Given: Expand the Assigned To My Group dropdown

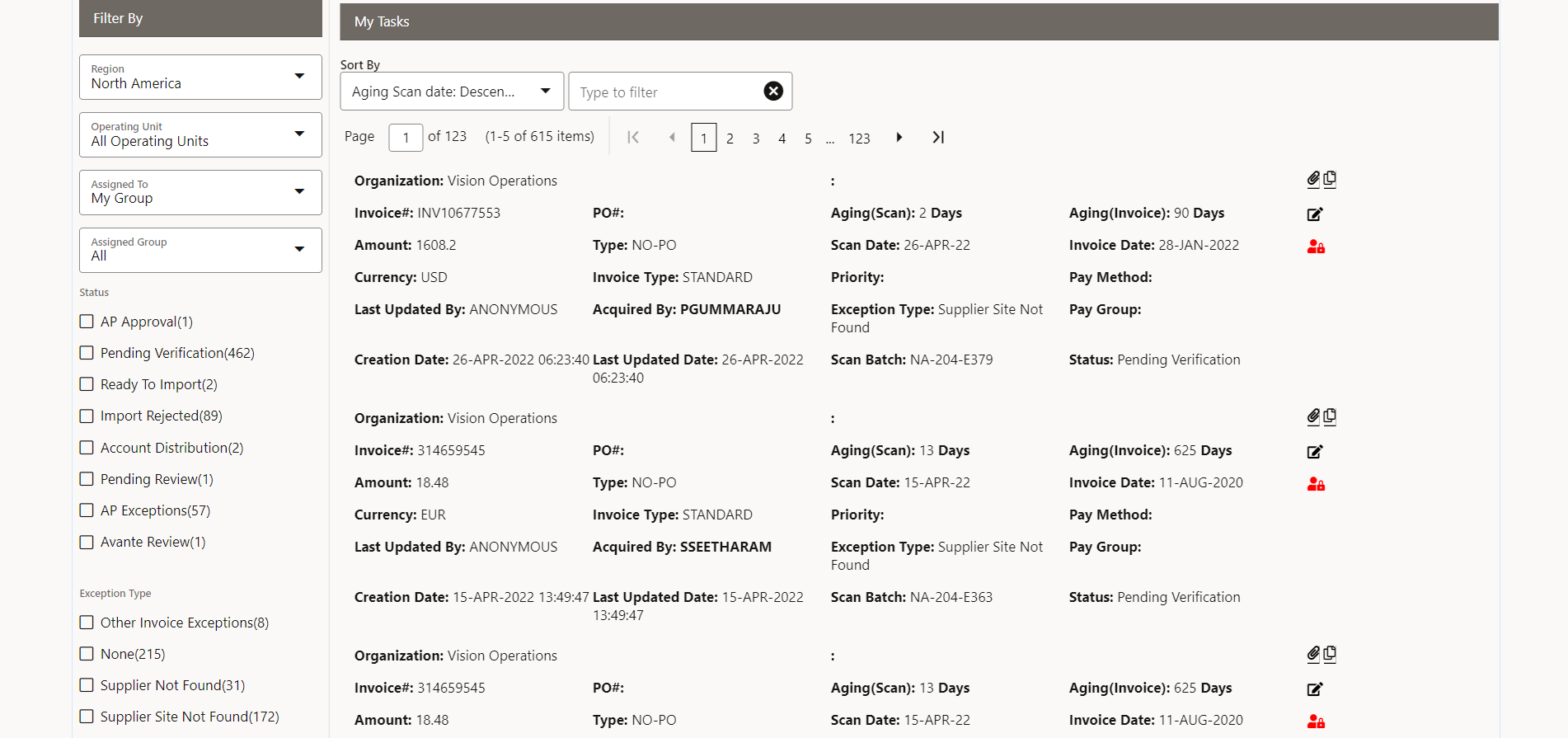Looking at the screenshot, I should coord(200,192).
